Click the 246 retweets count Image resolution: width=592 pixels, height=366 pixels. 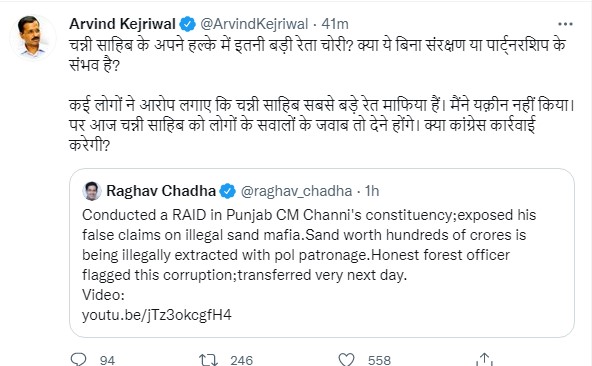pos(242,360)
